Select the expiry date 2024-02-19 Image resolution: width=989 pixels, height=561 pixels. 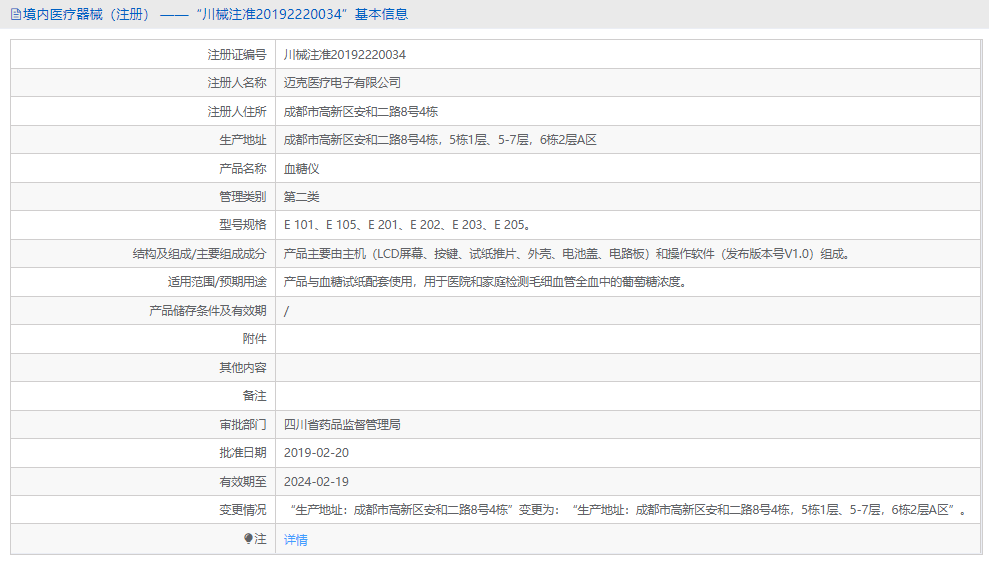click(x=316, y=481)
